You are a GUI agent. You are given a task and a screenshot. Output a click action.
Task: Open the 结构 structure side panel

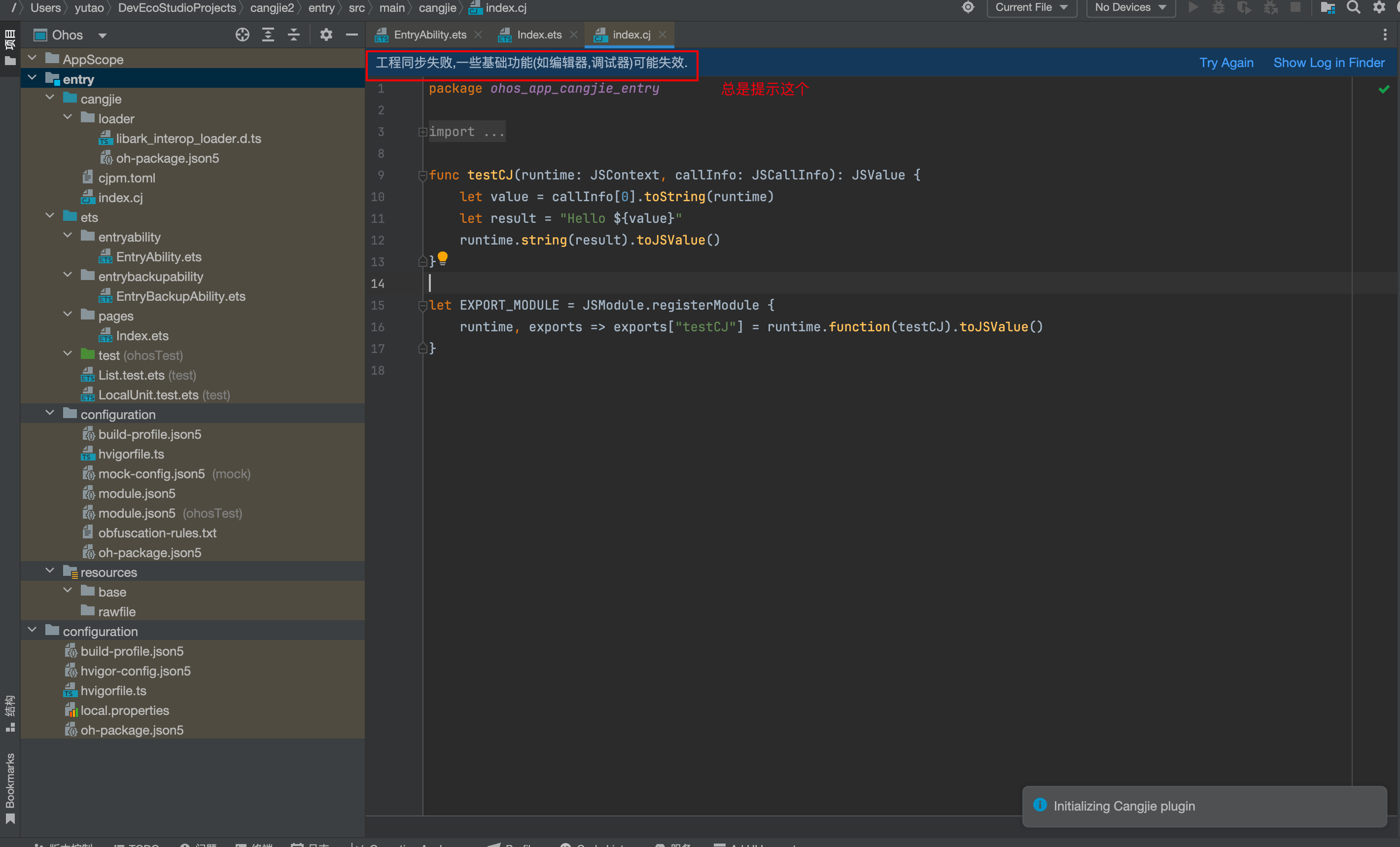10,713
